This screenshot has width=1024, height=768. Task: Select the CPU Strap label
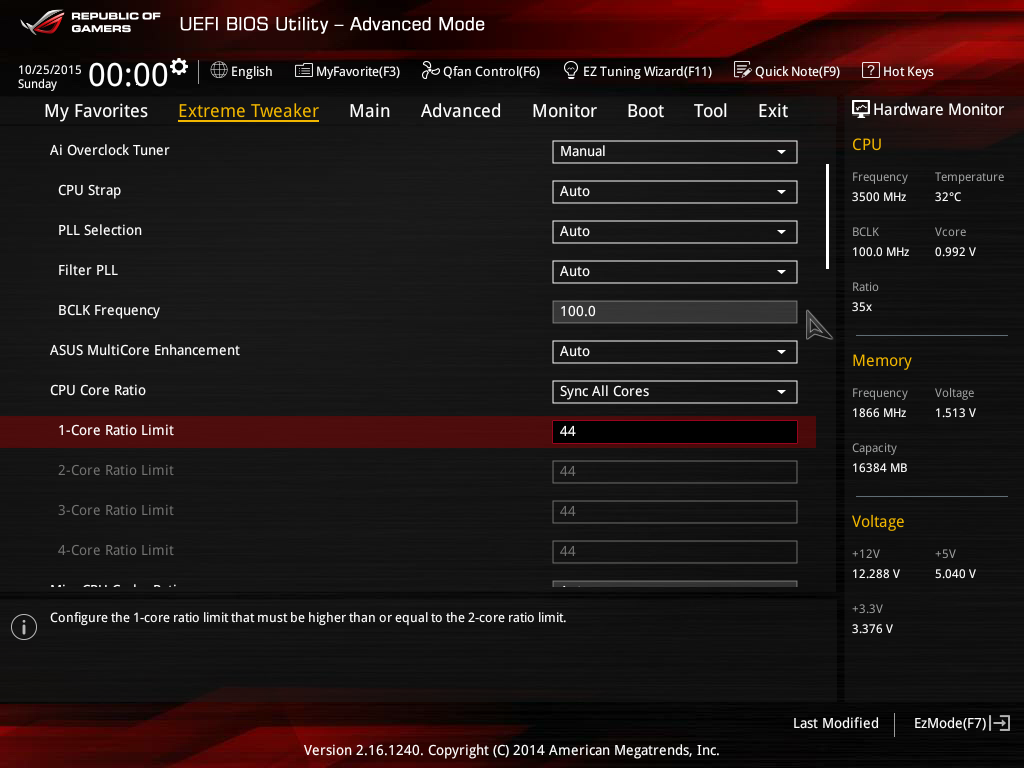[x=89, y=190]
